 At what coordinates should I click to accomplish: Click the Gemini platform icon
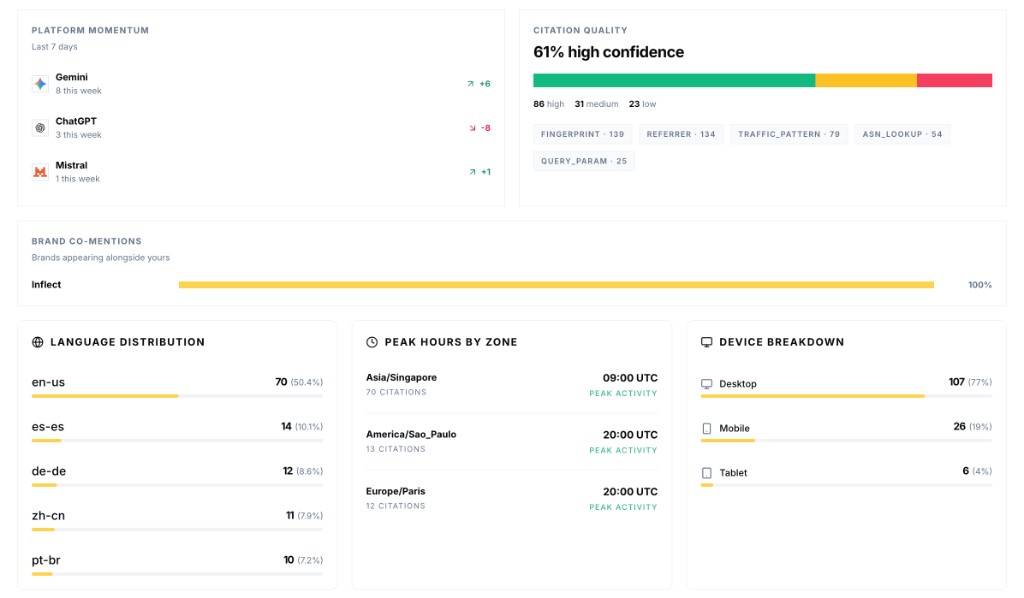39,82
